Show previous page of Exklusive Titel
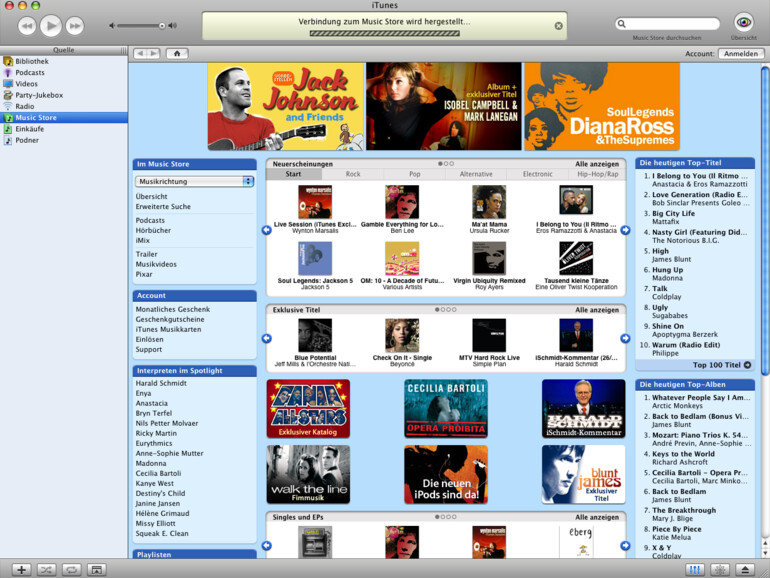770x578 pixels. click(x=267, y=338)
